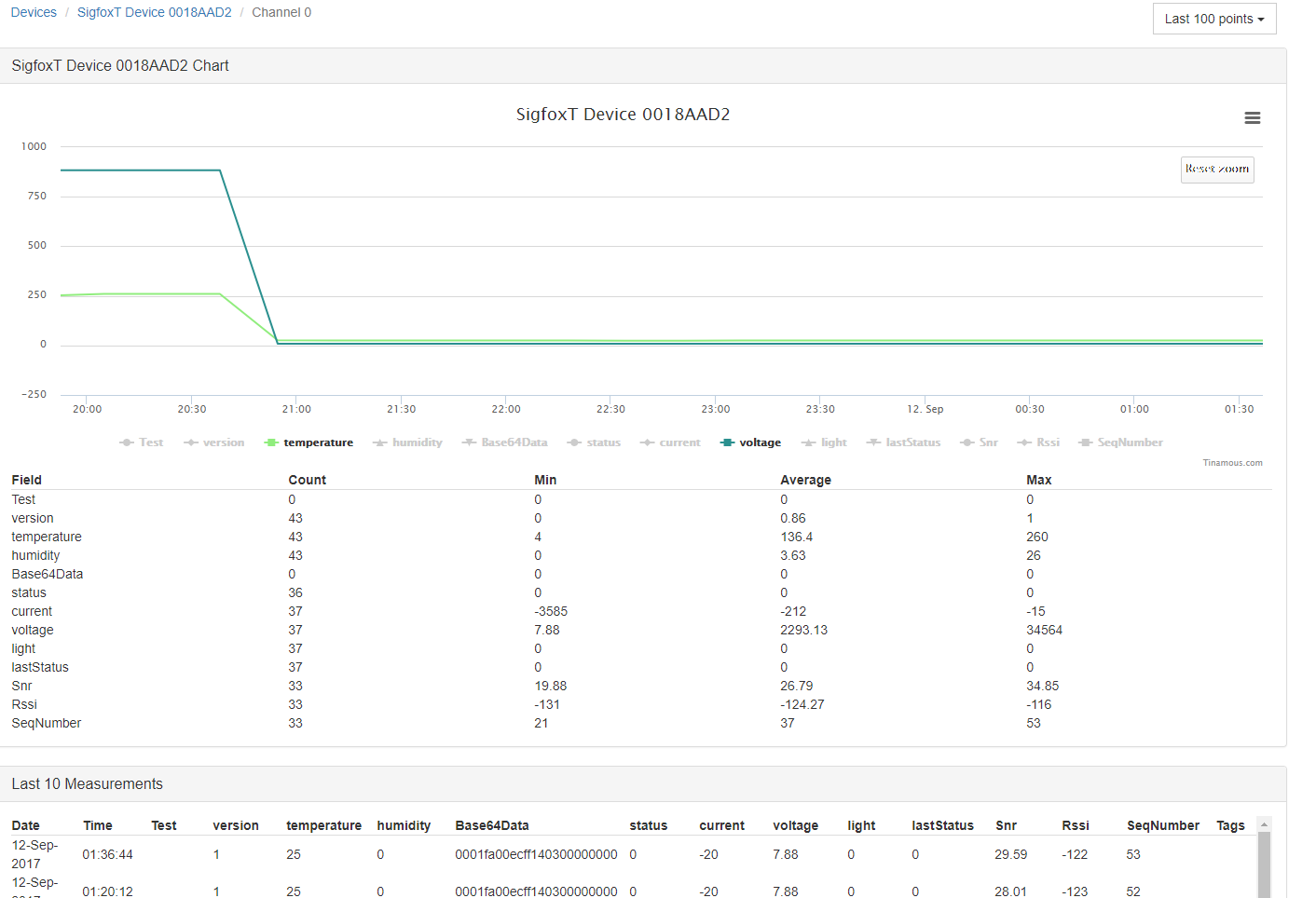This screenshot has height=898, width=1316.
Task: Toggle the SeqNumber legend marker icon
Action: [1085, 442]
